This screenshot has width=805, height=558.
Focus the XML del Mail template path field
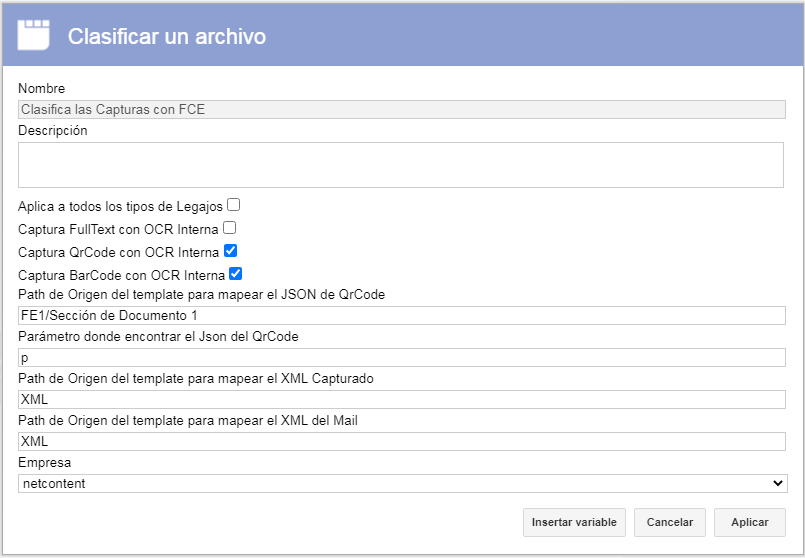[401, 441]
